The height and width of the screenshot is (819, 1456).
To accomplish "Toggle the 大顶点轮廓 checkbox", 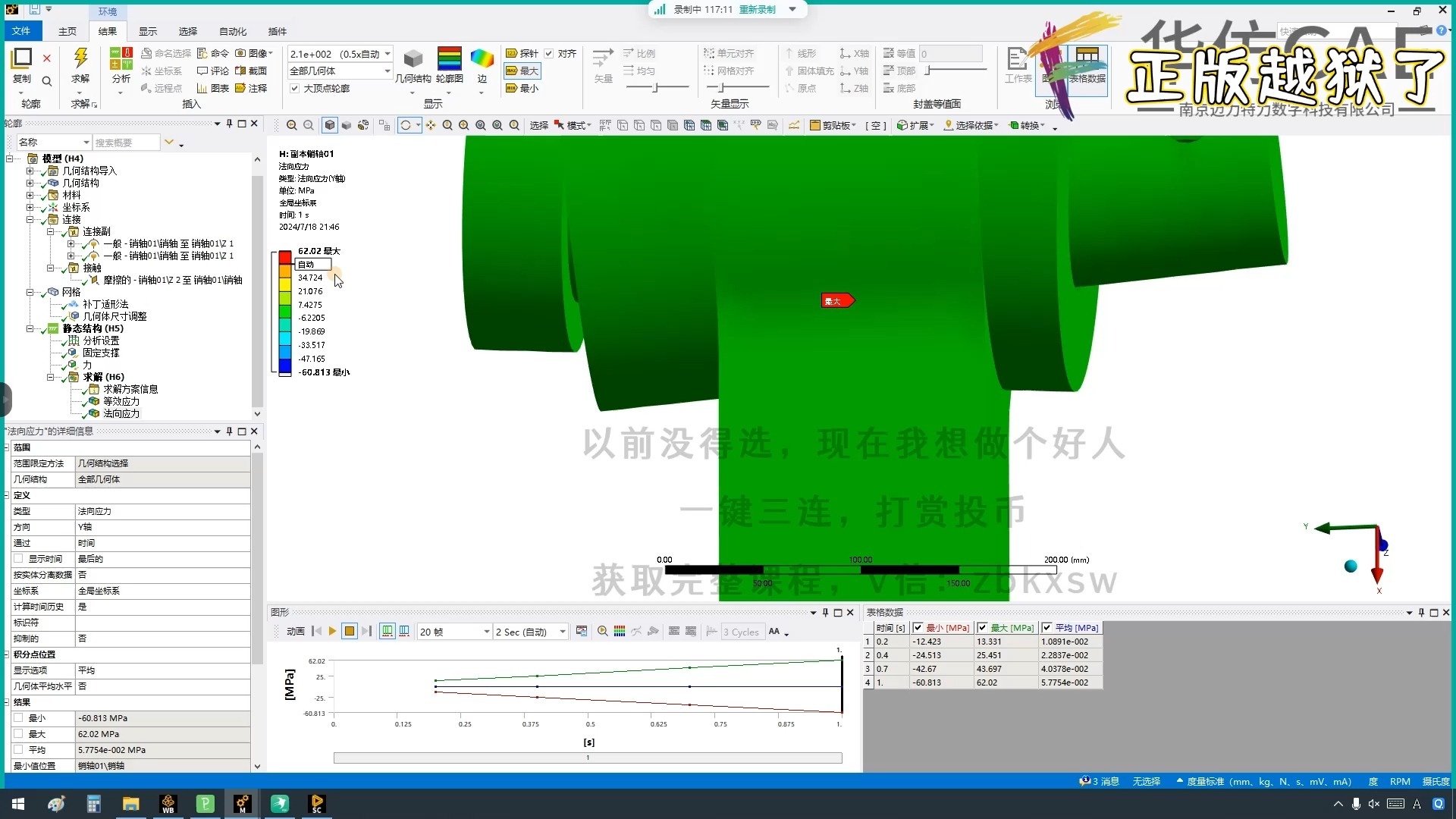I will coord(295,88).
